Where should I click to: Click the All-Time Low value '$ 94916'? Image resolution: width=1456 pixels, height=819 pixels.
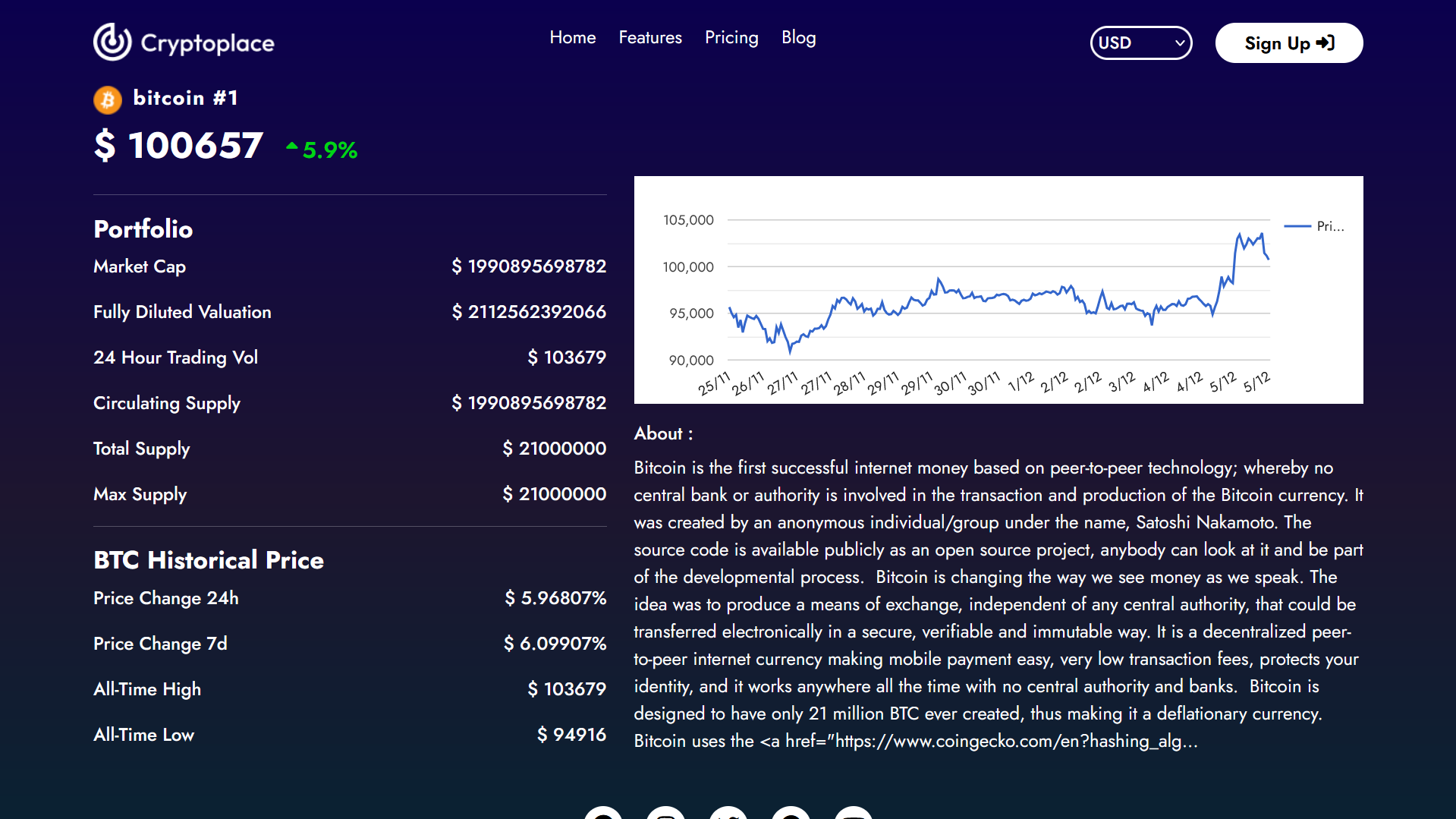(572, 735)
